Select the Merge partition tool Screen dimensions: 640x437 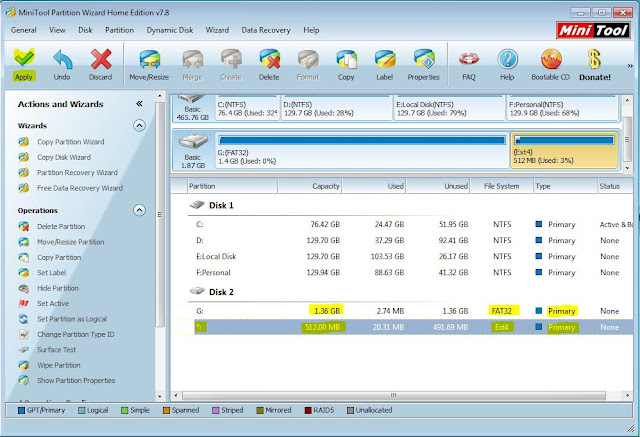pos(192,64)
